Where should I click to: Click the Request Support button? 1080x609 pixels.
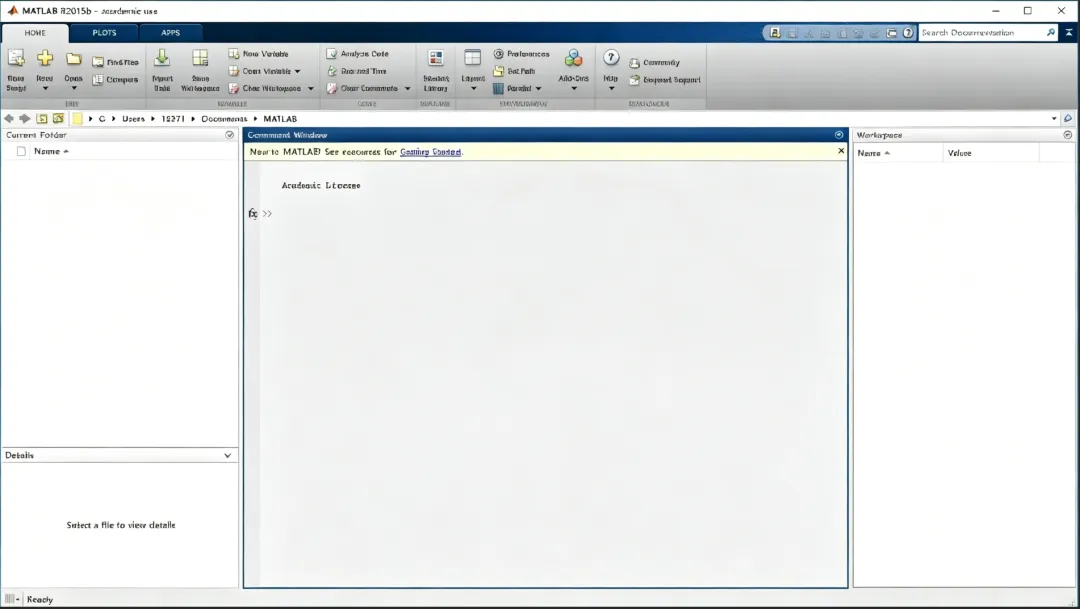pyautogui.click(x=665, y=80)
